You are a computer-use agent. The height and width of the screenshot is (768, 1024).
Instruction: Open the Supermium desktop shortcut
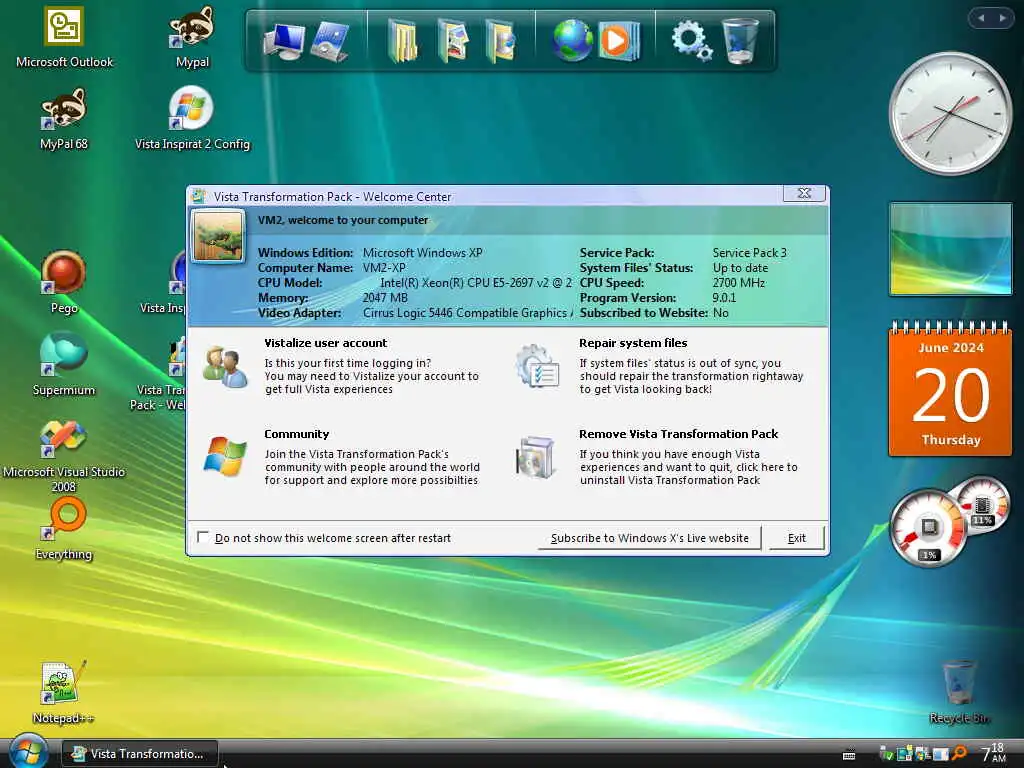point(63,364)
